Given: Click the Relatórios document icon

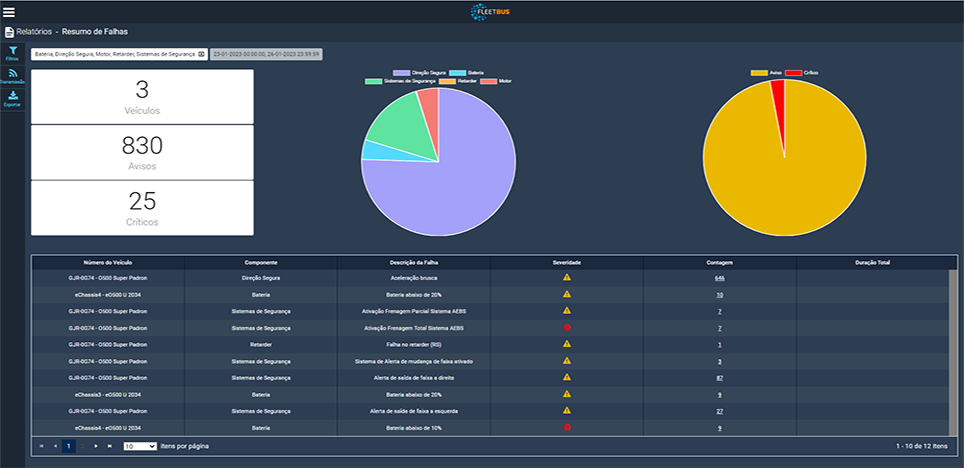Looking at the screenshot, I should 9,32.
